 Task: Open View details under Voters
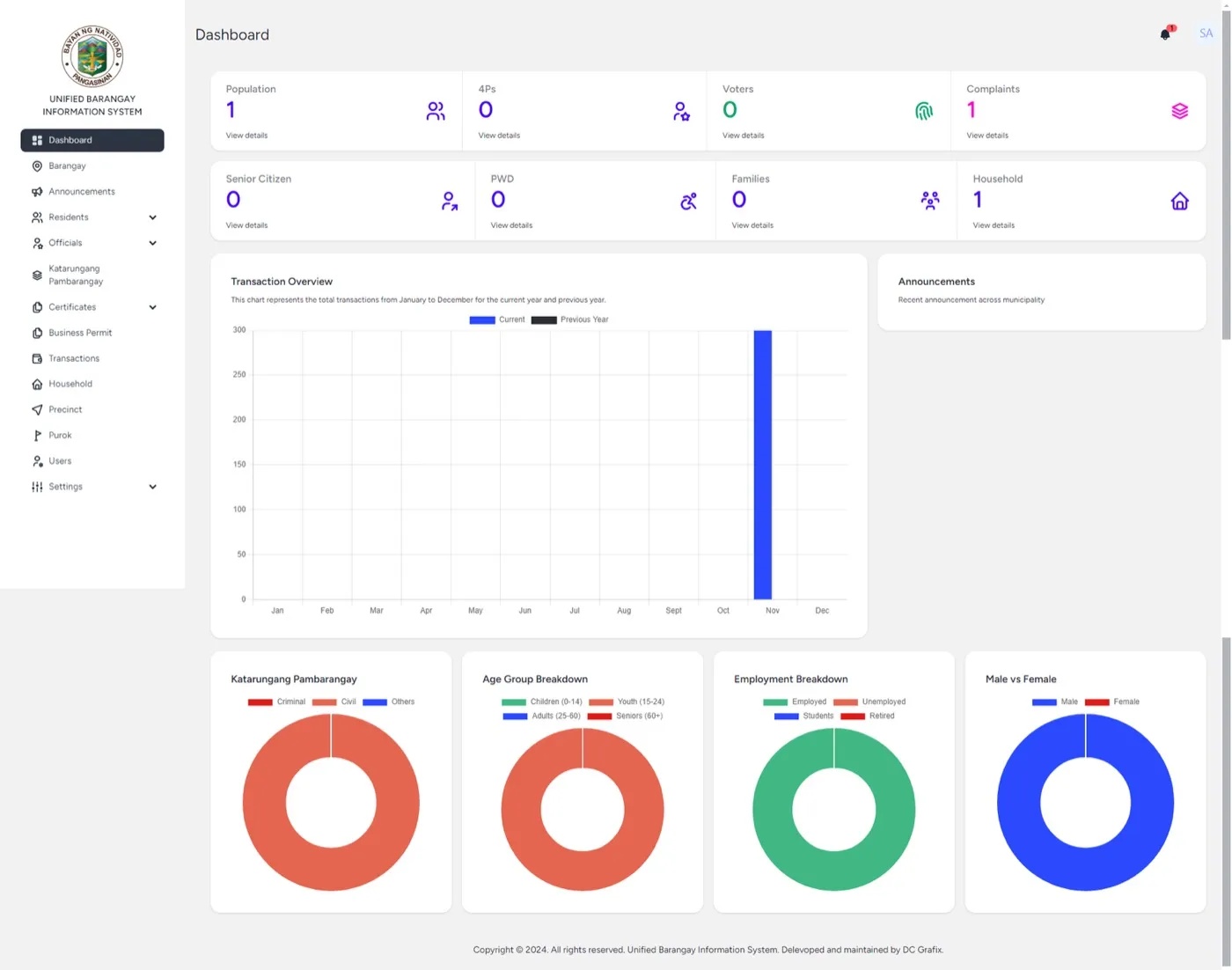point(744,136)
